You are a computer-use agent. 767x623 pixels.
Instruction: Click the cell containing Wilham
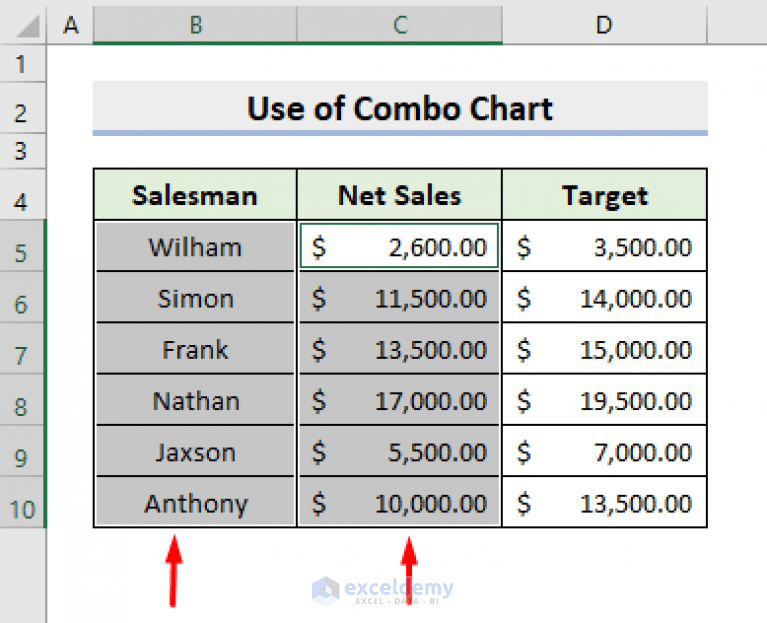tap(195, 247)
